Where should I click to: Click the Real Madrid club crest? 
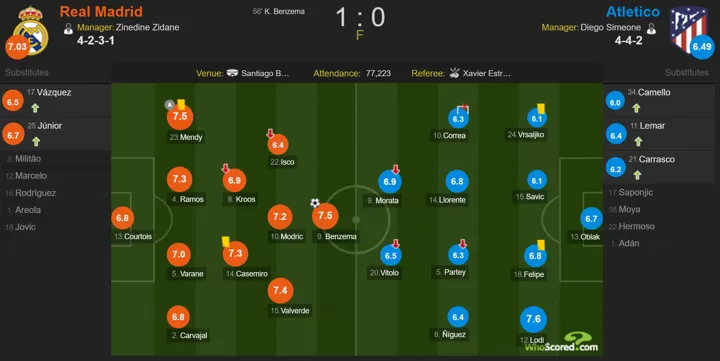pyautogui.click(x=30, y=30)
